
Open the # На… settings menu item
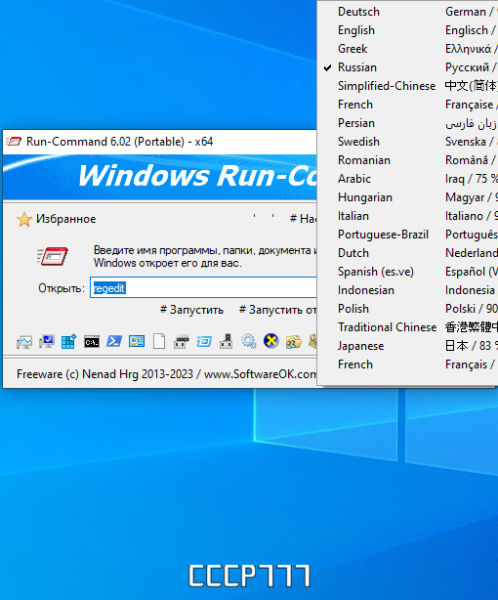(303, 219)
